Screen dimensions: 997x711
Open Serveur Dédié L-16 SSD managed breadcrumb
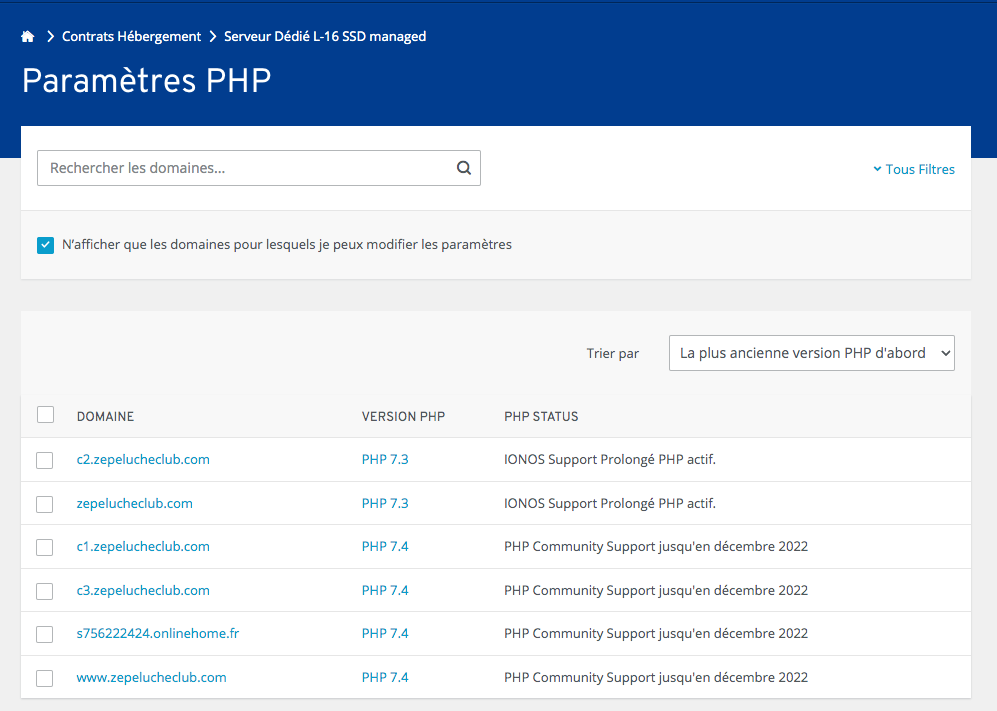pyautogui.click(x=325, y=37)
